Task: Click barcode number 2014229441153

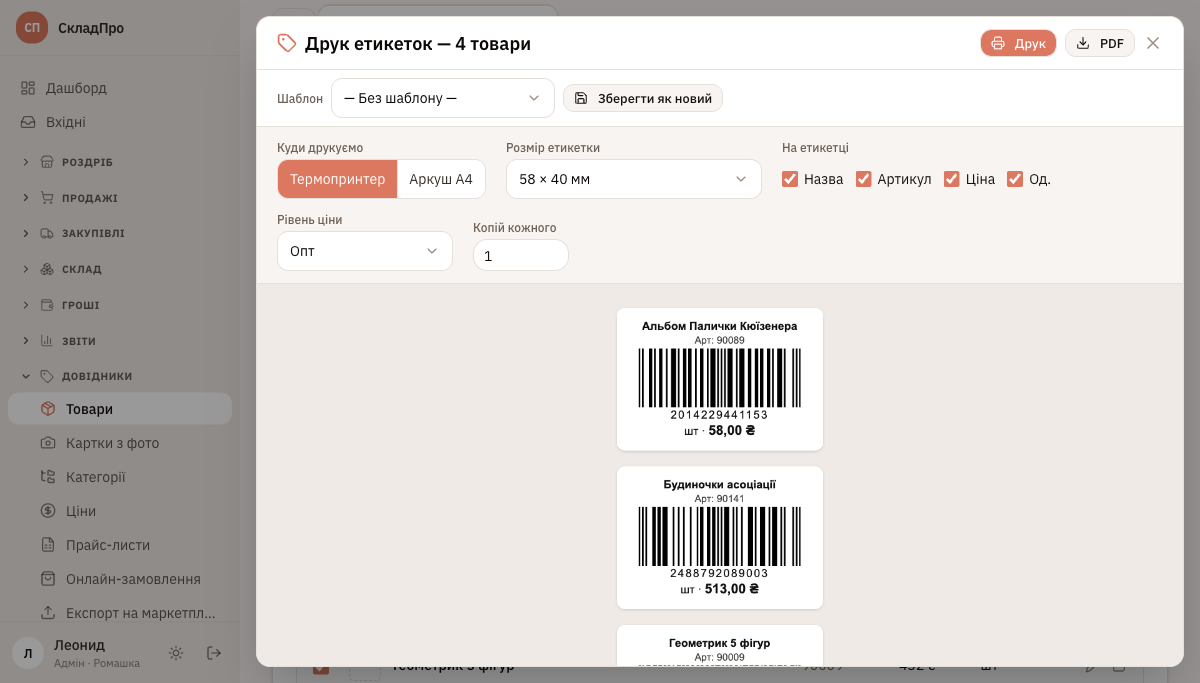Action: pos(720,415)
